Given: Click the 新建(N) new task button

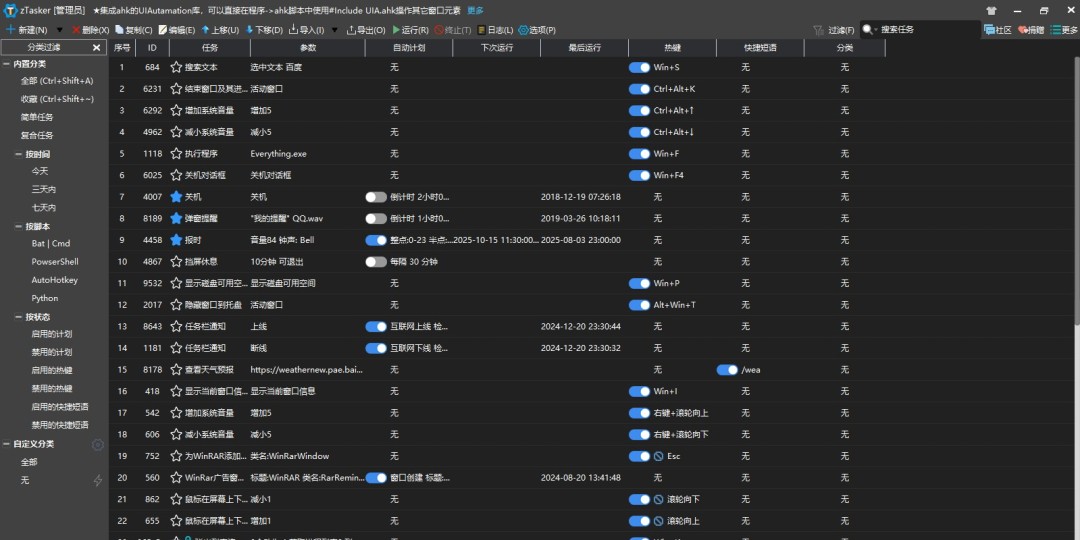Looking at the screenshot, I should pyautogui.click(x=27, y=30).
